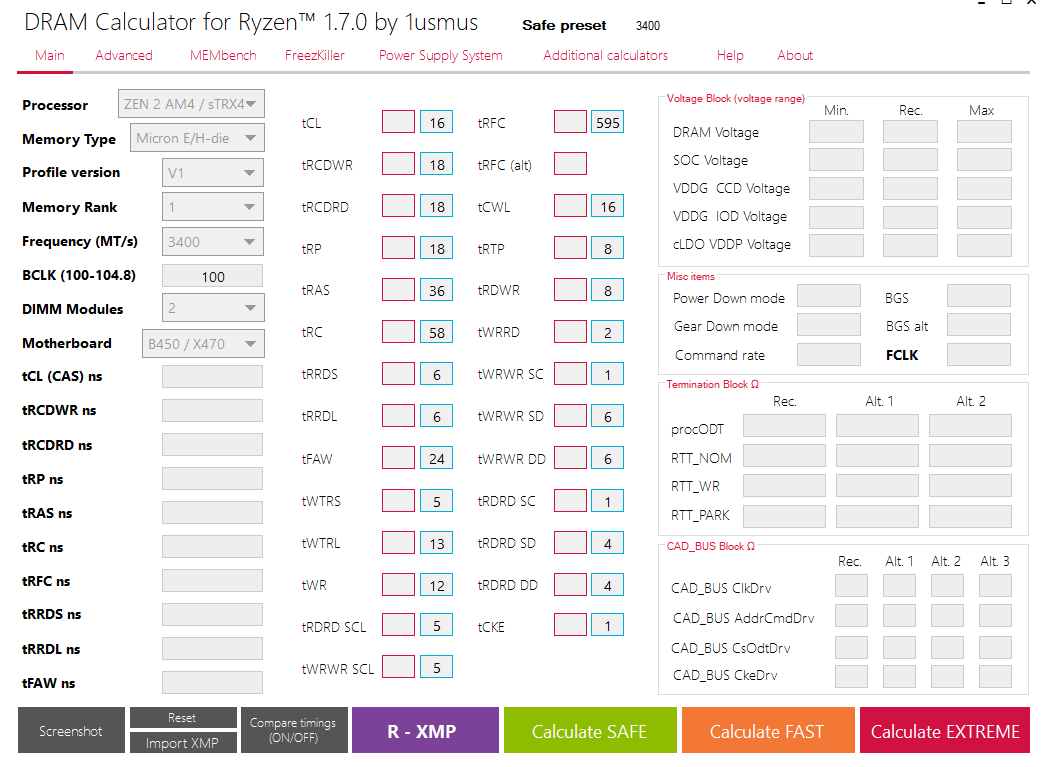Expand the Processor dropdown
1048x767 pixels.
(x=191, y=104)
